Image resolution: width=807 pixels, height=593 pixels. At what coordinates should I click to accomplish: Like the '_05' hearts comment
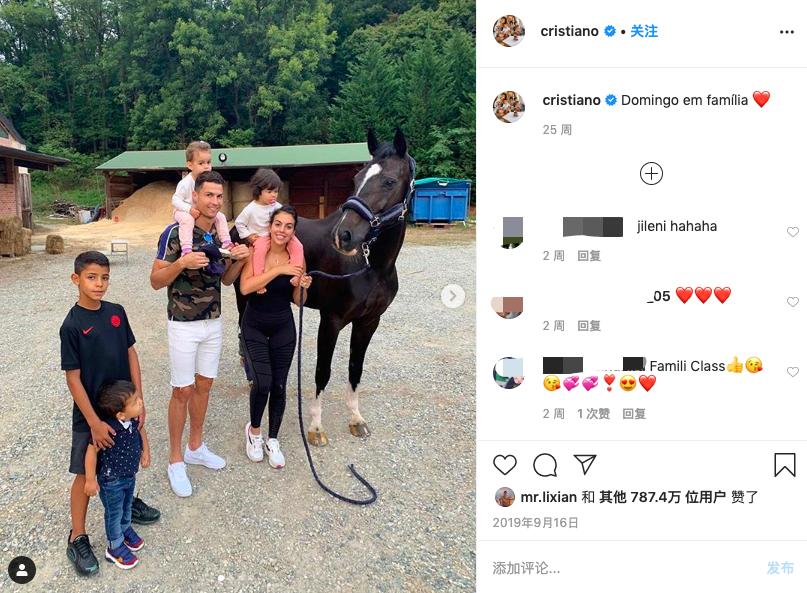pyautogui.click(x=793, y=302)
